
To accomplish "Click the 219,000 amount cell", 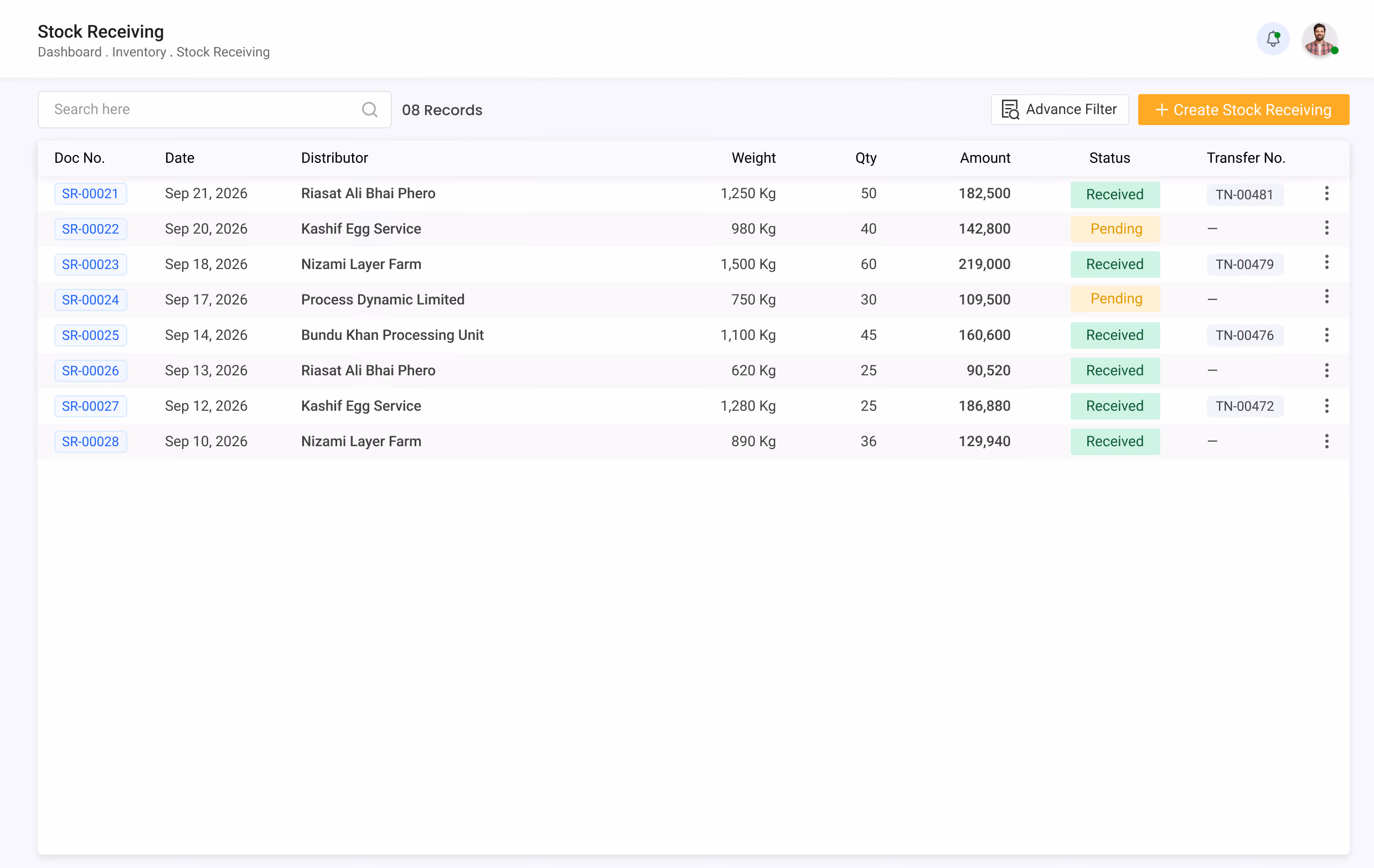I will pyautogui.click(x=984, y=264).
